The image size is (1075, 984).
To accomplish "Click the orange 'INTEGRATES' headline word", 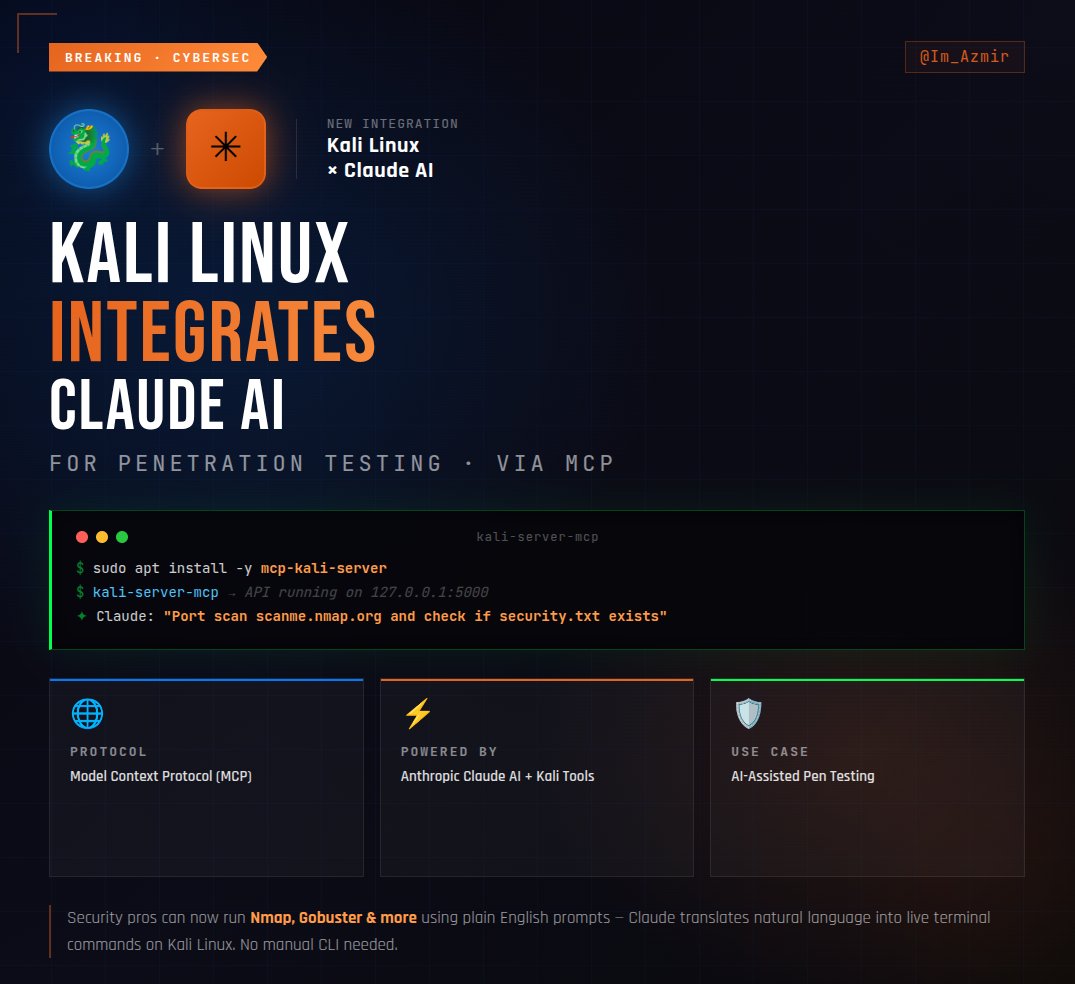I will pos(213,331).
